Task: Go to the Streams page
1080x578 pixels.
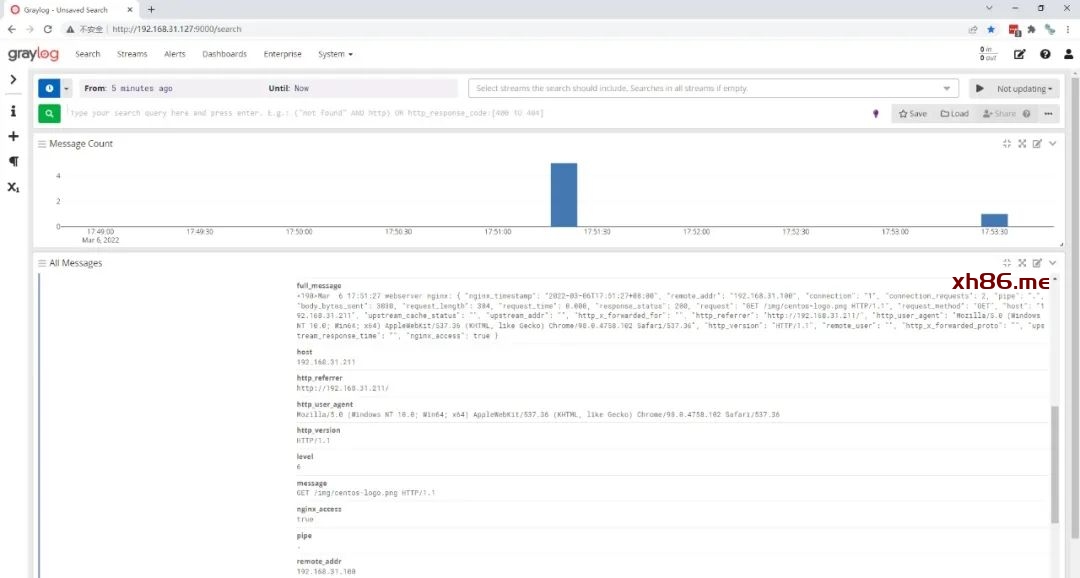Action: pos(132,54)
